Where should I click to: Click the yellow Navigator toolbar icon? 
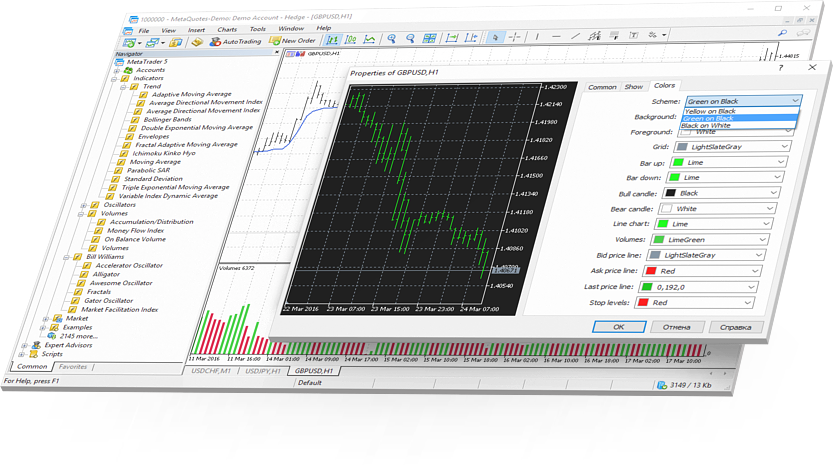tap(197, 41)
